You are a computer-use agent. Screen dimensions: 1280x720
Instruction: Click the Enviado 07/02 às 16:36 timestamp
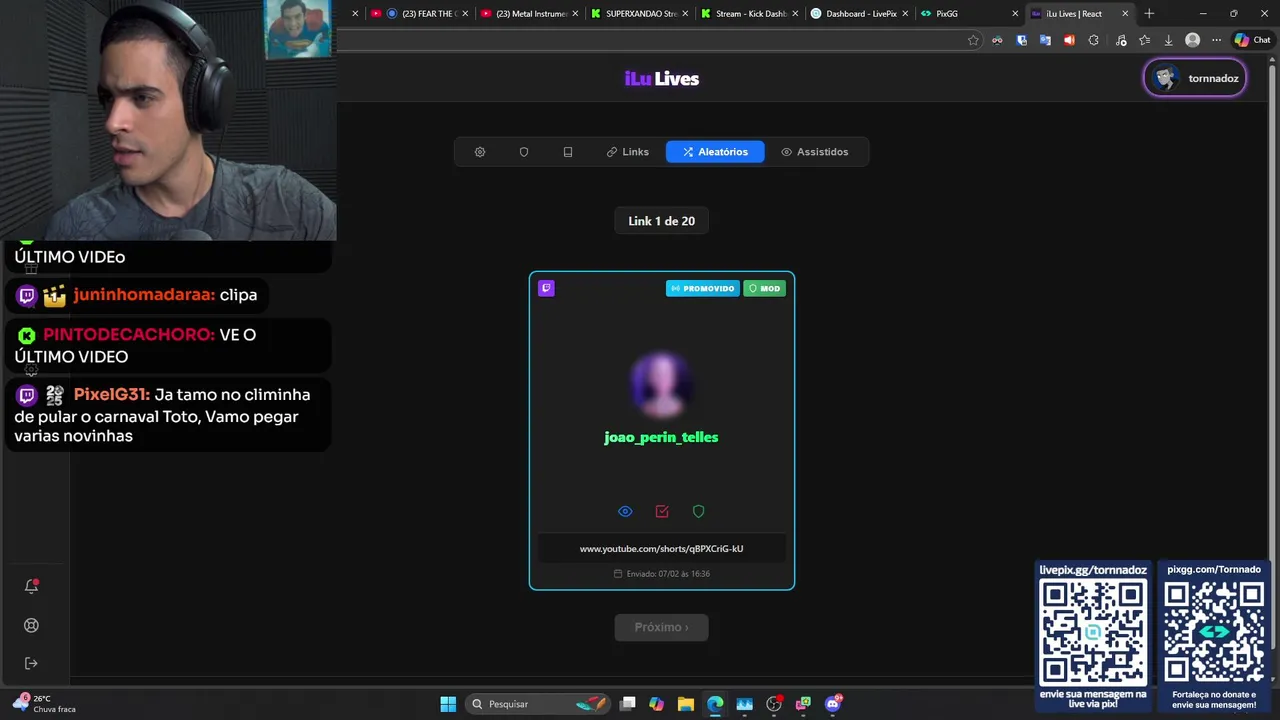coord(661,574)
